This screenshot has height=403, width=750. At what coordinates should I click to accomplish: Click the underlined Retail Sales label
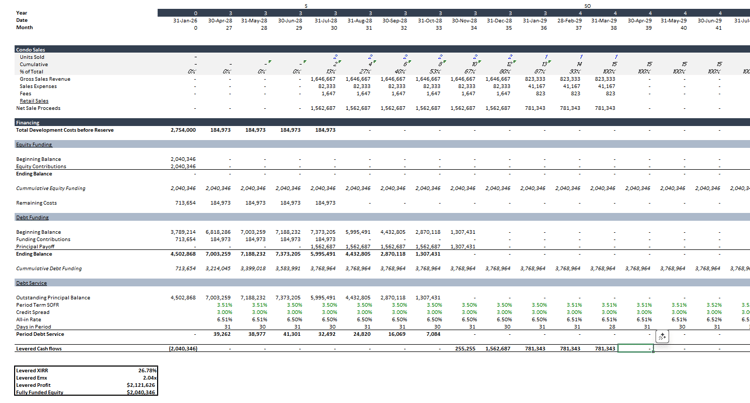(34, 101)
